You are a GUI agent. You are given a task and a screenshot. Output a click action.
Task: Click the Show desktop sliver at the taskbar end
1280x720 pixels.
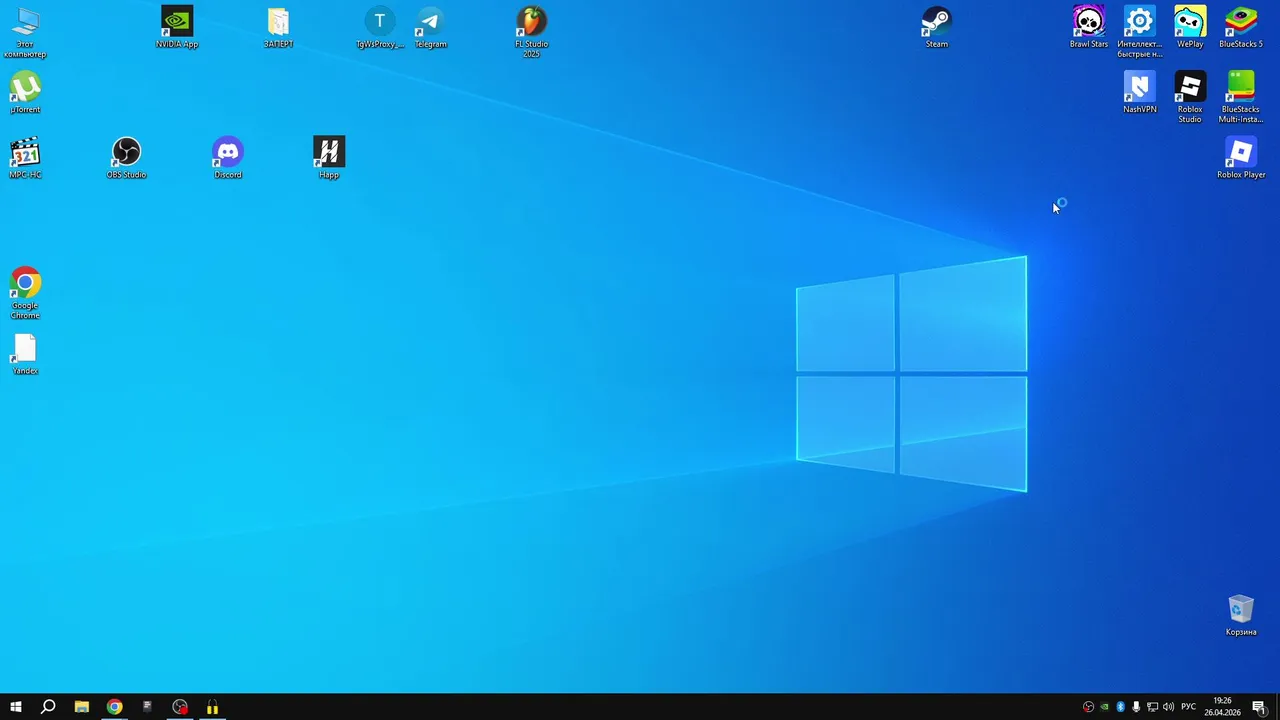coord(1277,707)
